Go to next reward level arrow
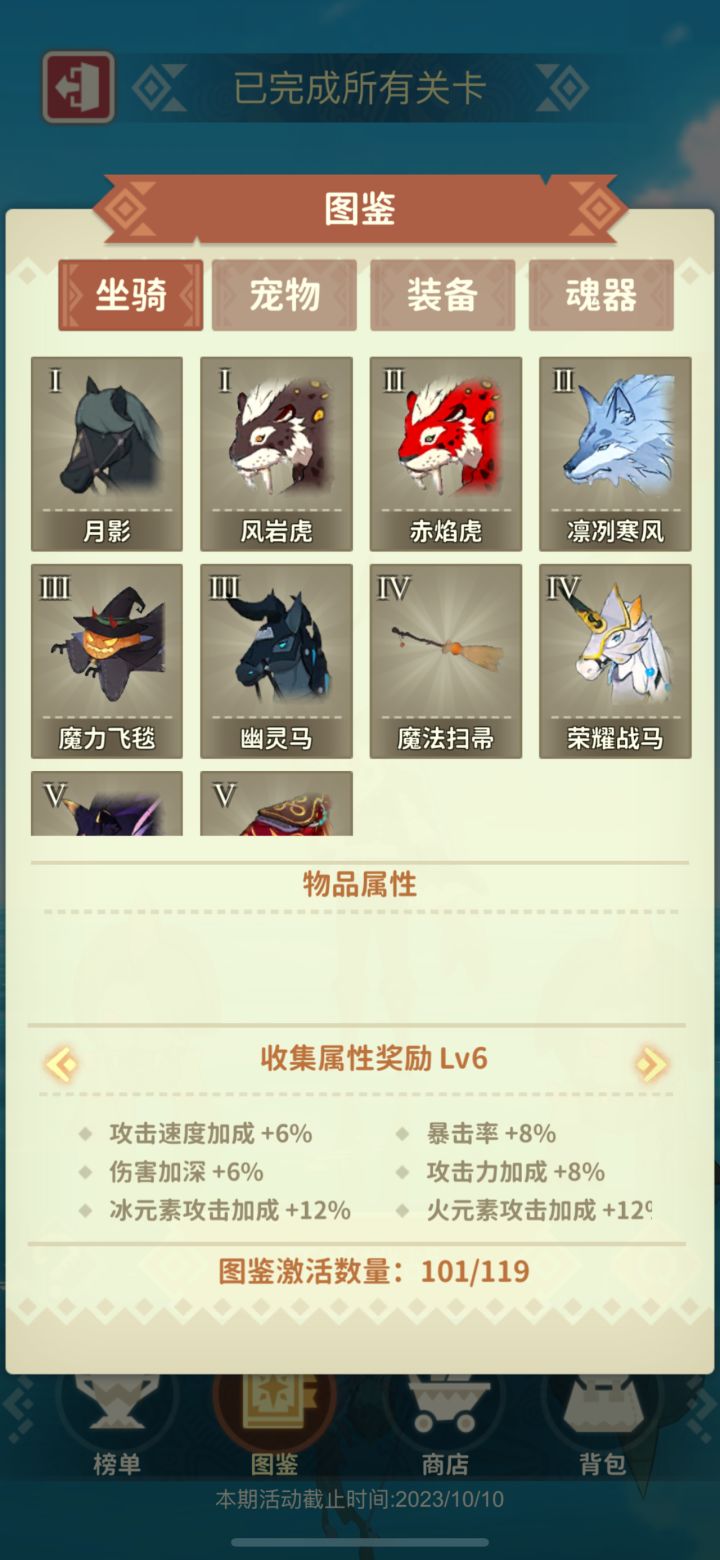This screenshot has height=1560, width=720. coord(651,1064)
